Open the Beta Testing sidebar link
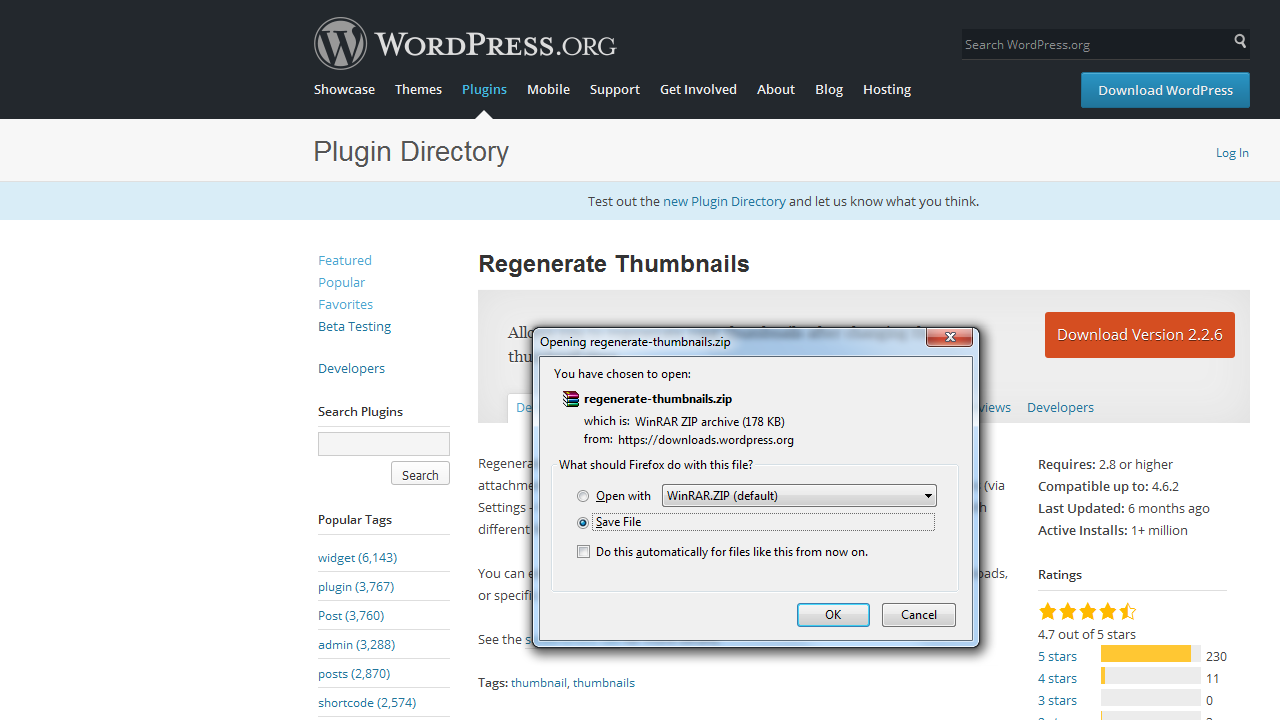 [x=355, y=326]
